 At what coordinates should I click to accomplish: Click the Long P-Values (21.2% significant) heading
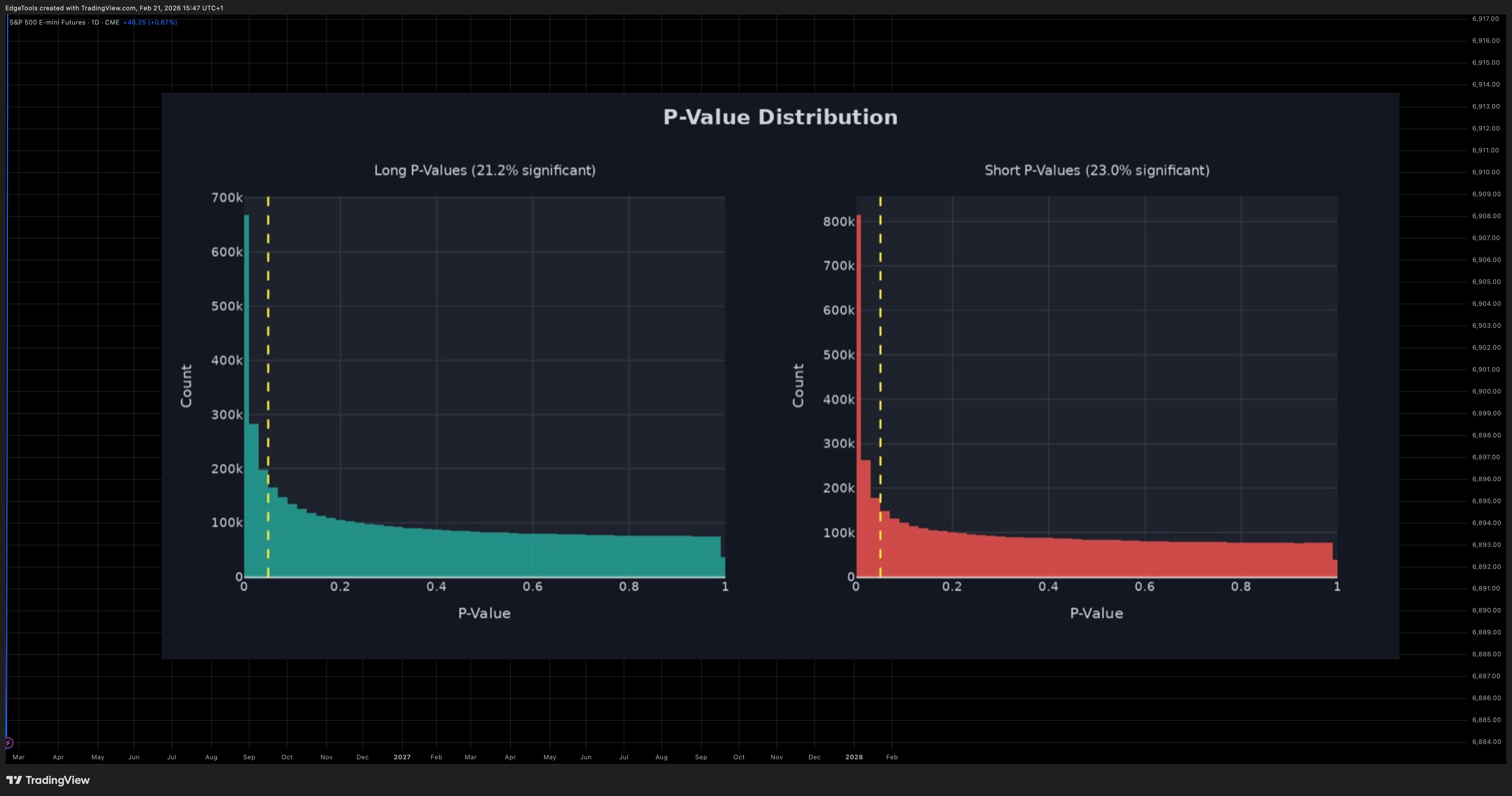[485, 170]
